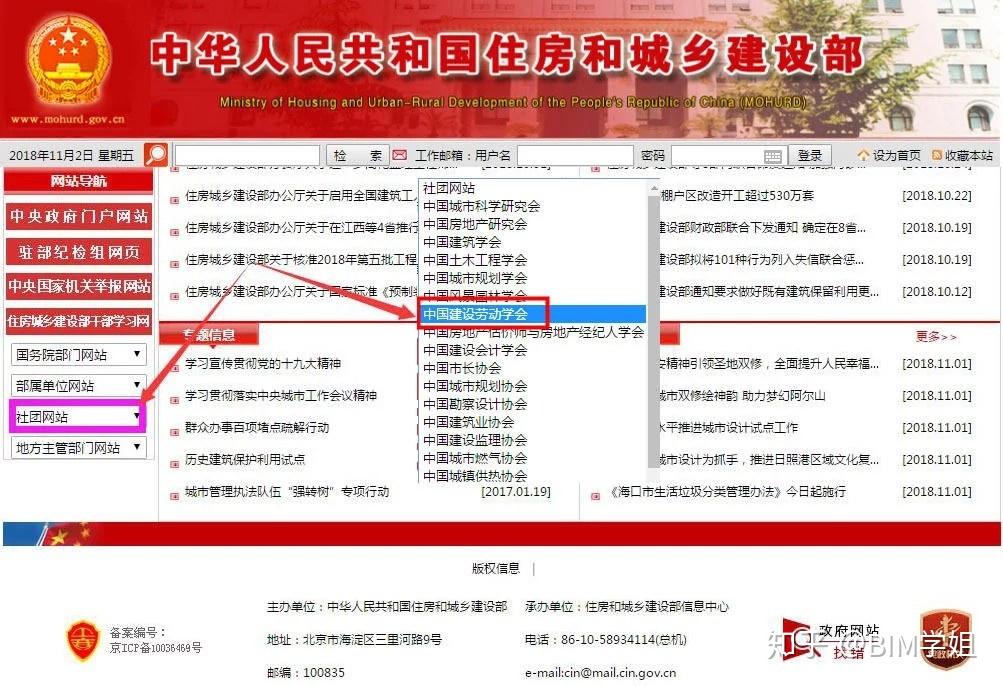Open the 社团网站 dropdown

pyautogui.click(x=77, y=417)
